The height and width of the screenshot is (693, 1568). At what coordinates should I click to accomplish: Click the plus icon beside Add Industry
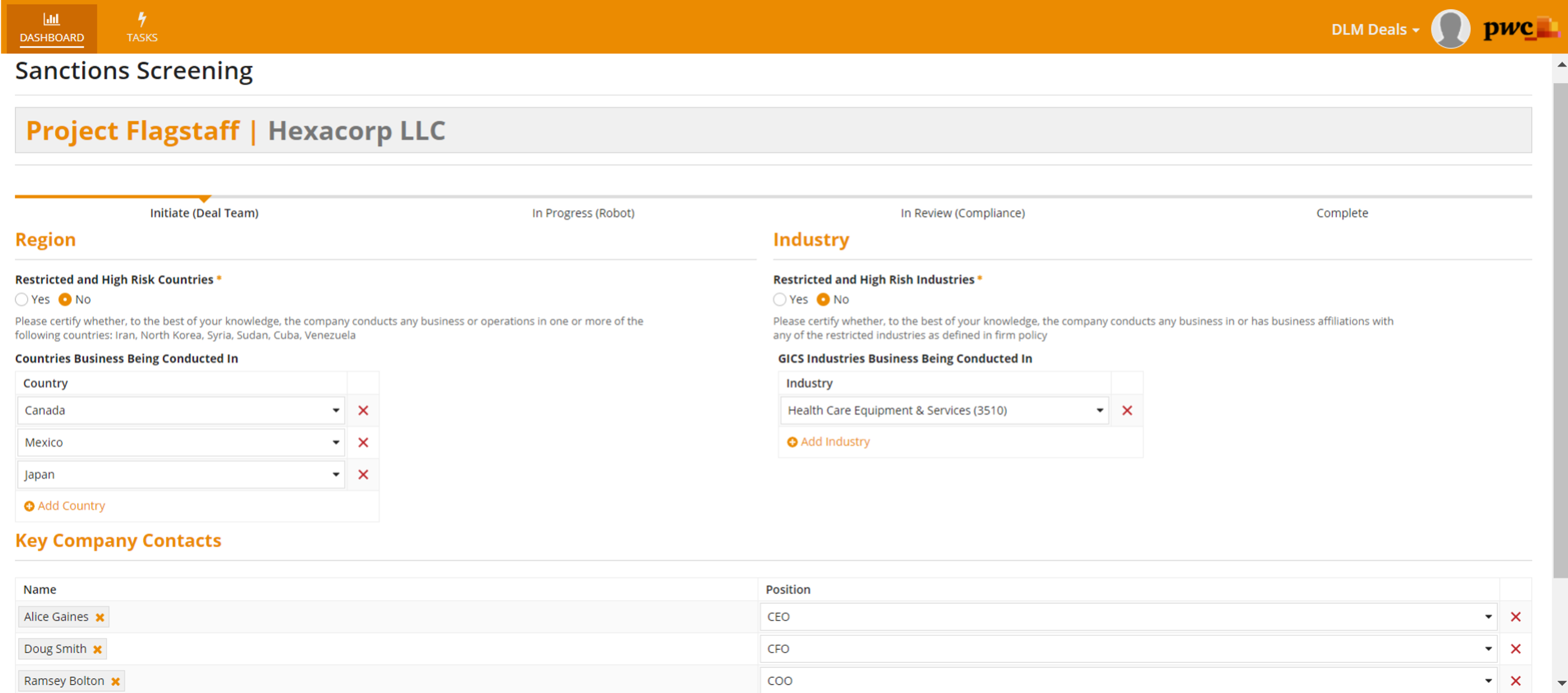(793, 442)
